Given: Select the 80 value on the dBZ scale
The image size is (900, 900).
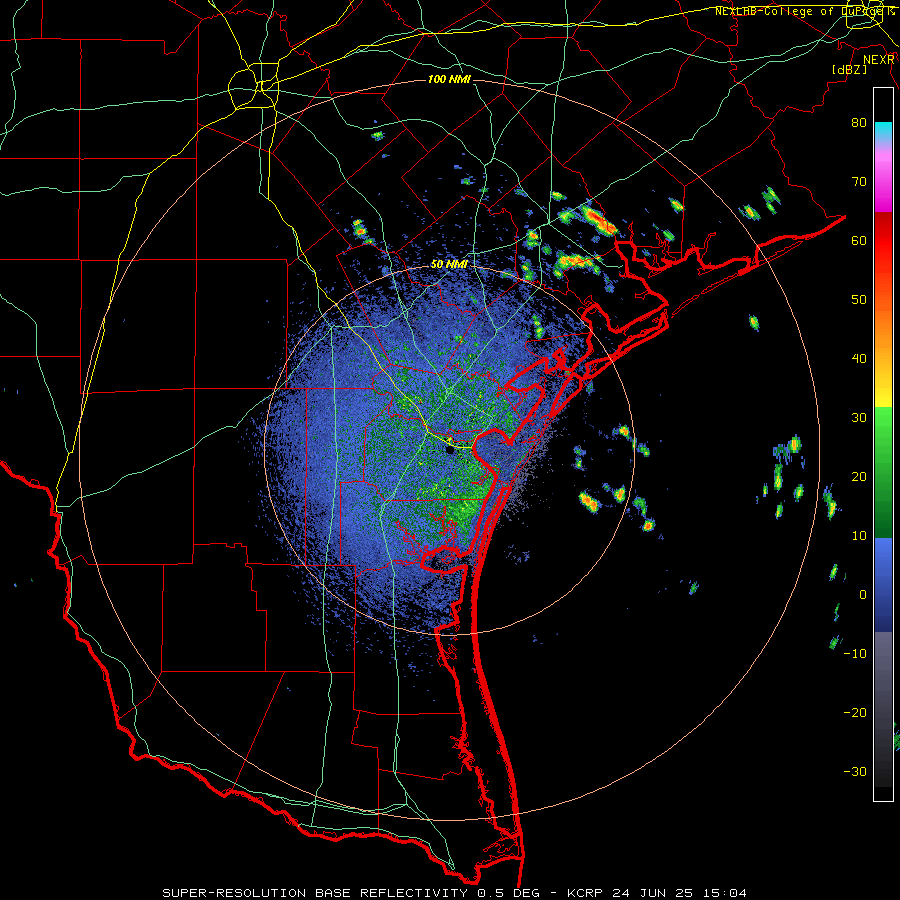Looking at the screenshot, I should [859, 122].
